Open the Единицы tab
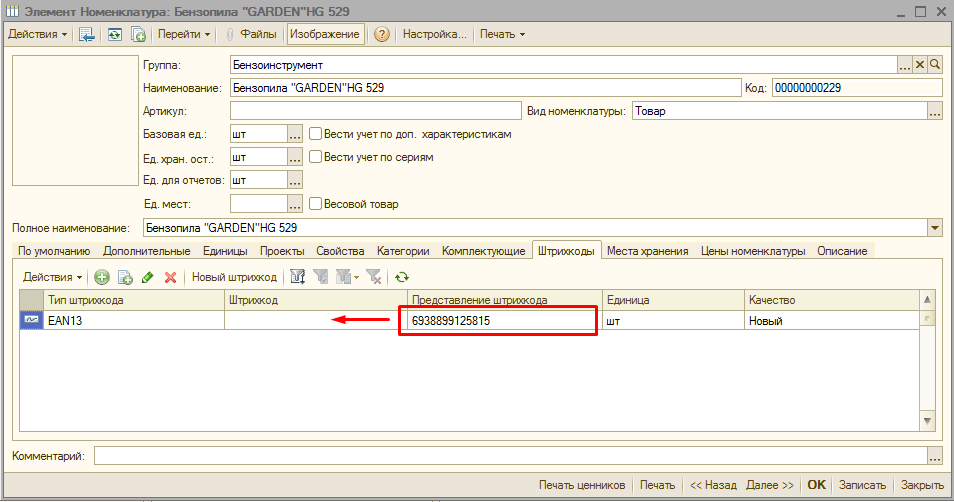 click(x=225, y=251)
